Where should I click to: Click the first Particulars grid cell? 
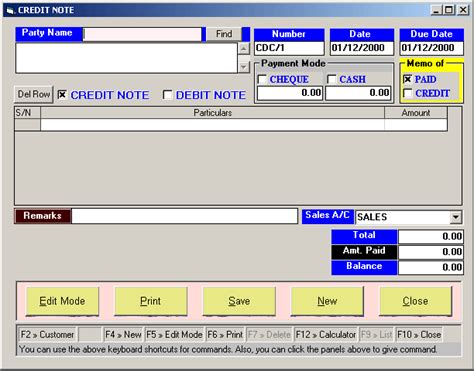click(212, 125)
